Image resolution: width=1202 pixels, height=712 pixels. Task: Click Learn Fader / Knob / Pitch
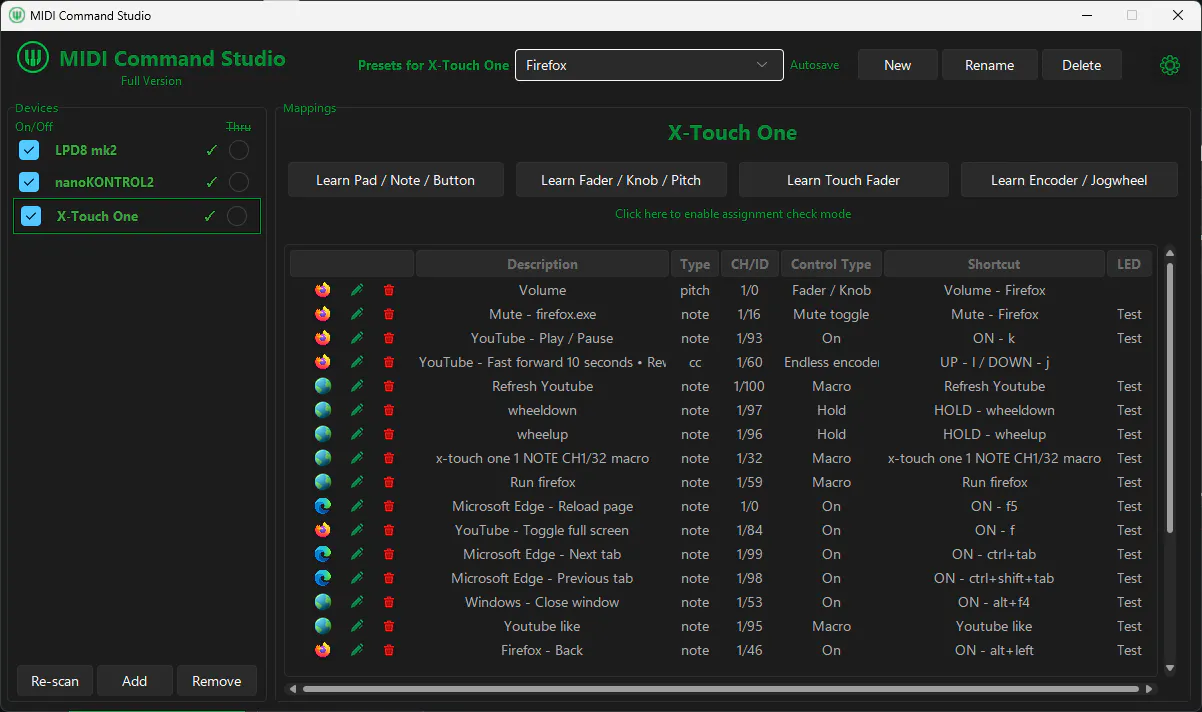tap(621, 180)
